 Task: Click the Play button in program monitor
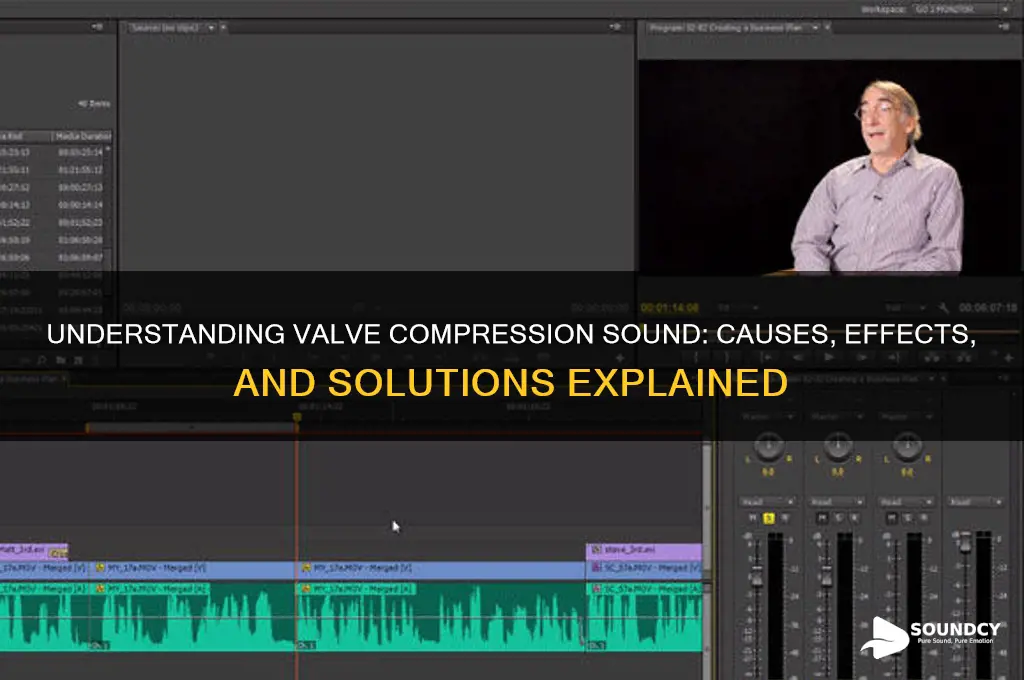point(829,357)
